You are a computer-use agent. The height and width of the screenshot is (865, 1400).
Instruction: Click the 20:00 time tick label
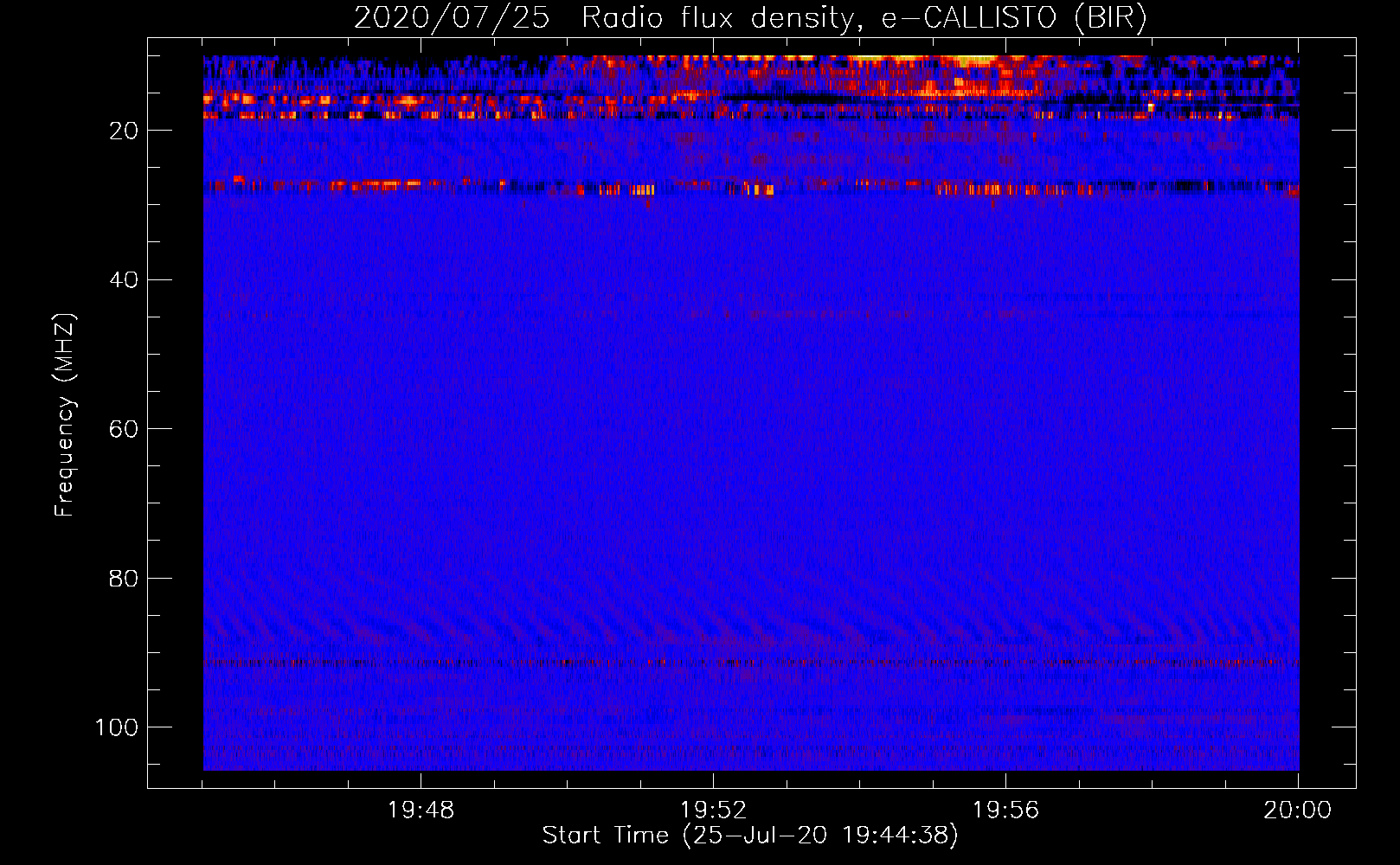coord(1297,811)
